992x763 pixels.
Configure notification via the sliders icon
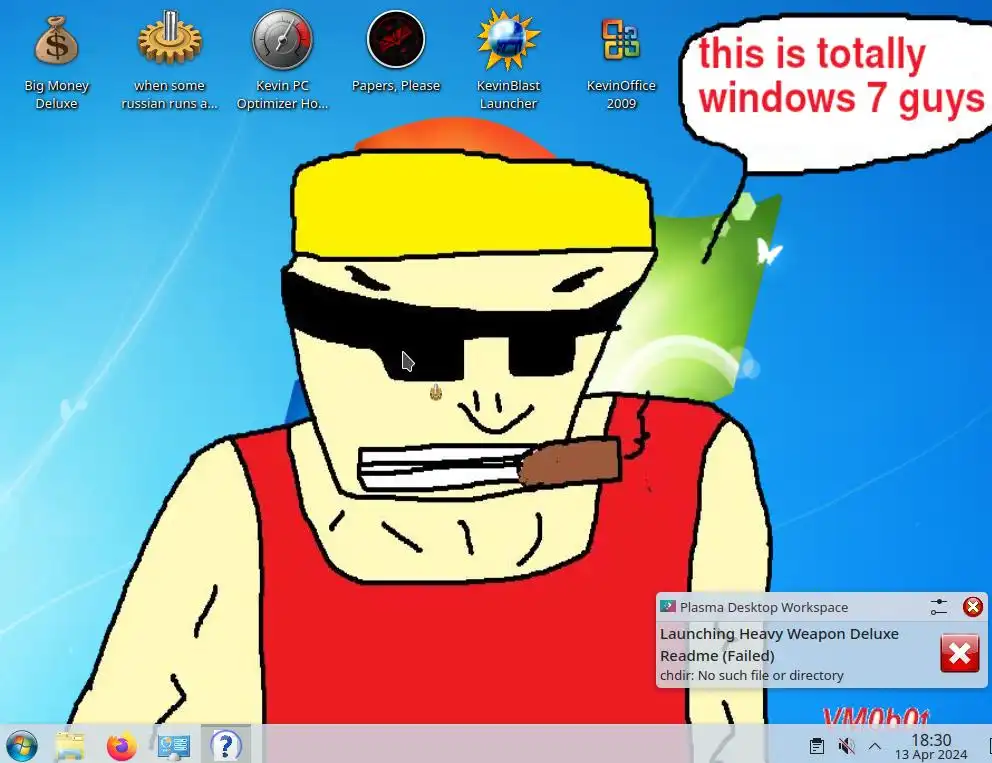pyautogui.click(x=939, y=607)
